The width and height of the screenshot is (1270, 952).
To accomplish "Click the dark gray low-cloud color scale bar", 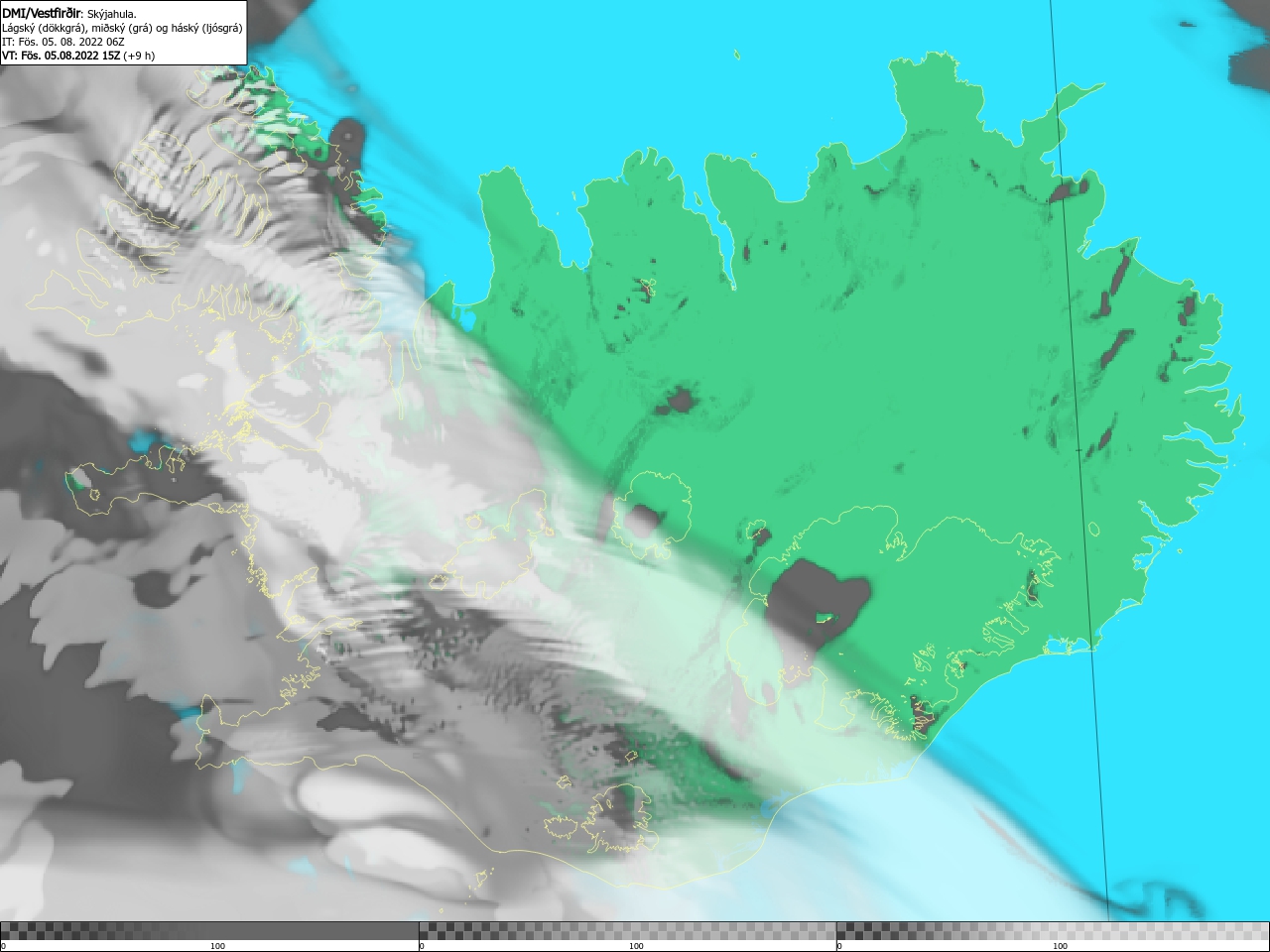I will (x=209, y=930).
